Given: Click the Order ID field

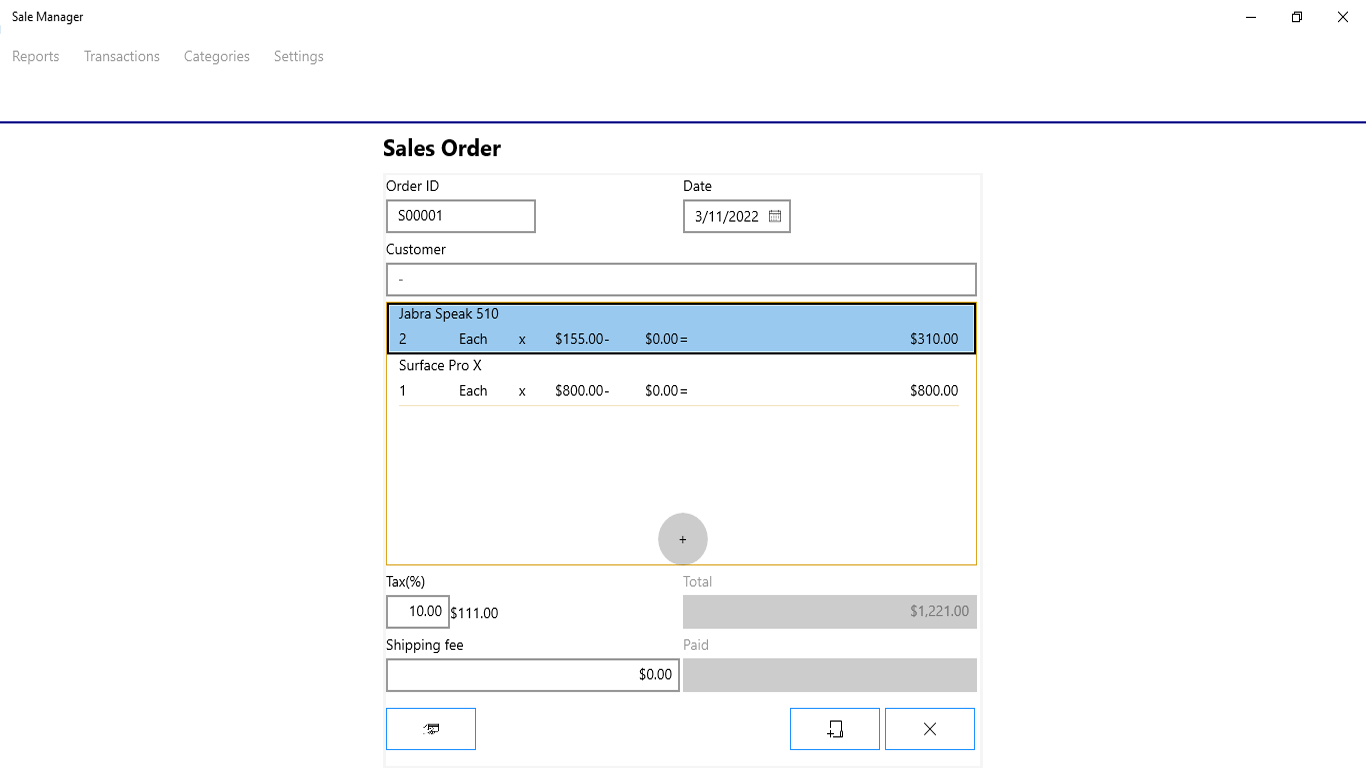Looking at the screenshot, I should click(461, 216).
